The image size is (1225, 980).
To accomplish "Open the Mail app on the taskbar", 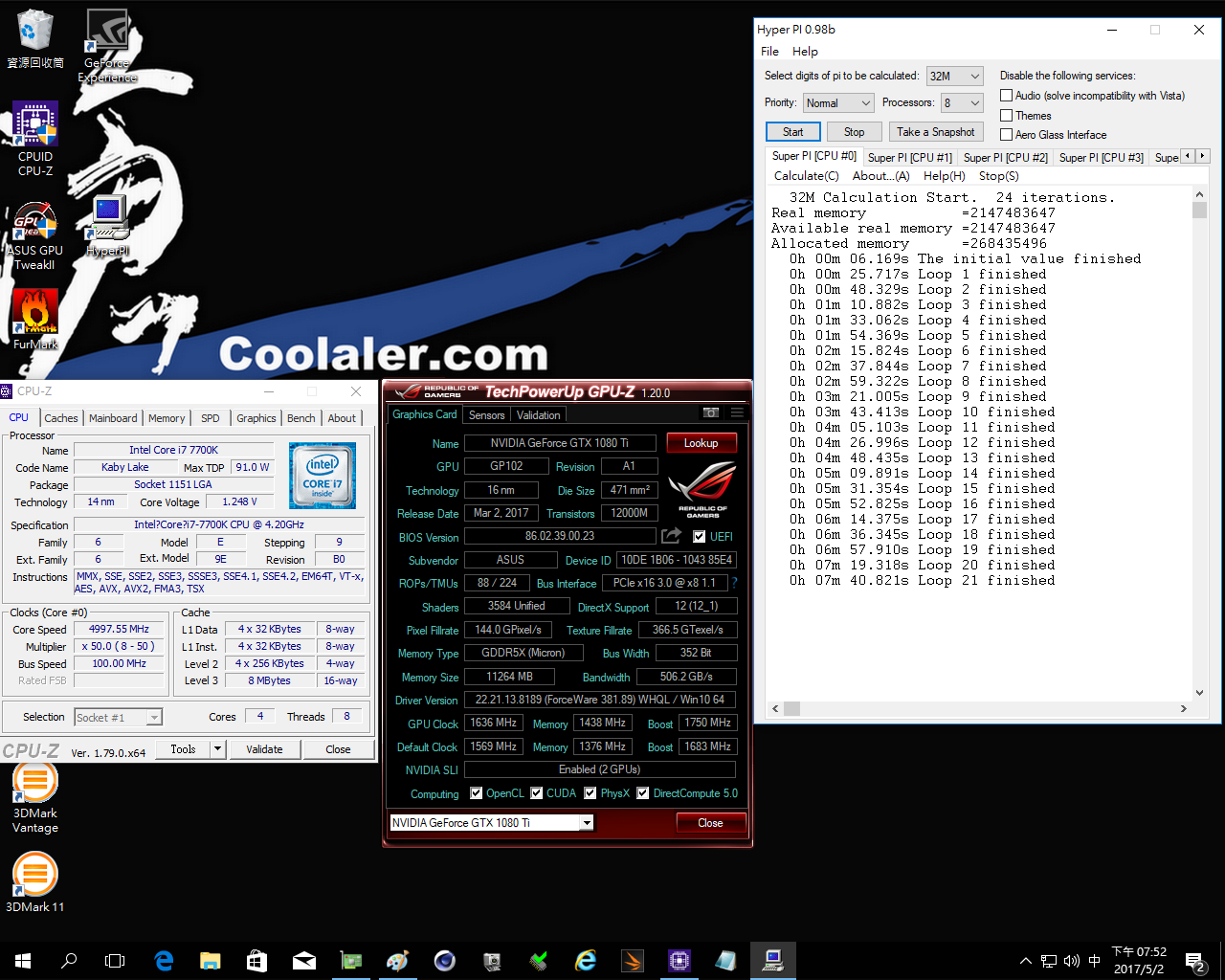I will [304, 961].
